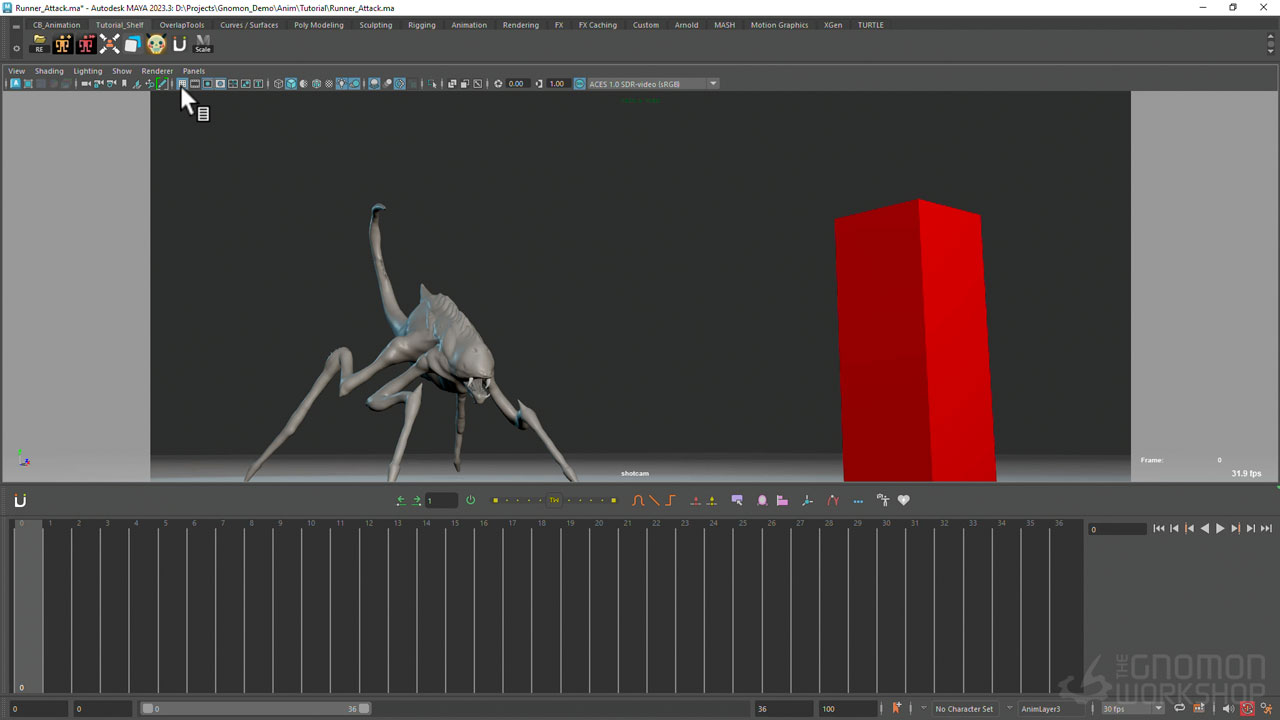Apply the linear tangent icon

pos(654,500)
